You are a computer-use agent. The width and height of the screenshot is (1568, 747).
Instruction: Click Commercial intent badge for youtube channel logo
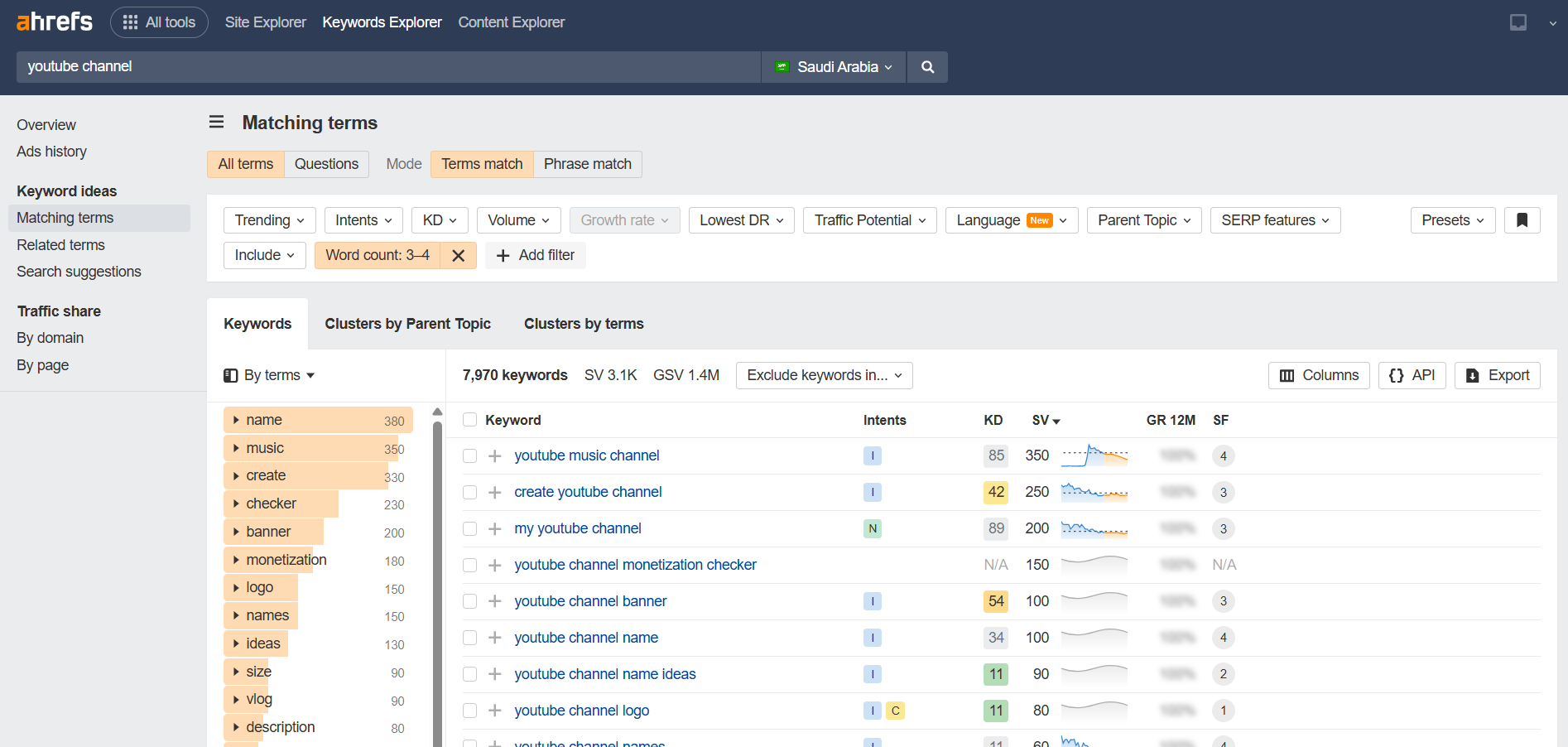point(895,711)
